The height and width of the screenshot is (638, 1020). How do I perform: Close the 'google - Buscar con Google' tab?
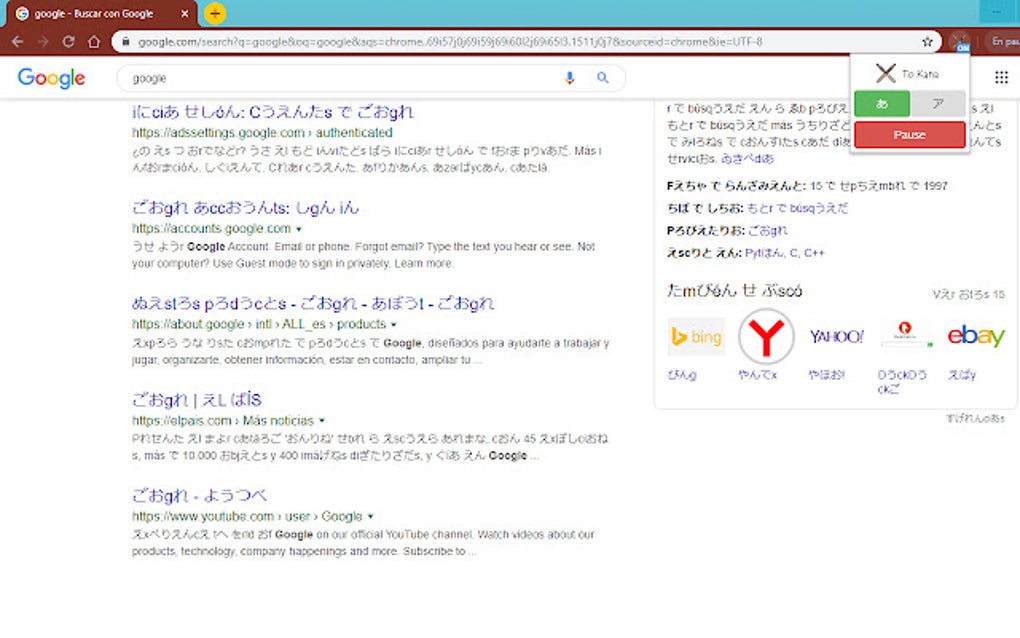coord(185,14)
